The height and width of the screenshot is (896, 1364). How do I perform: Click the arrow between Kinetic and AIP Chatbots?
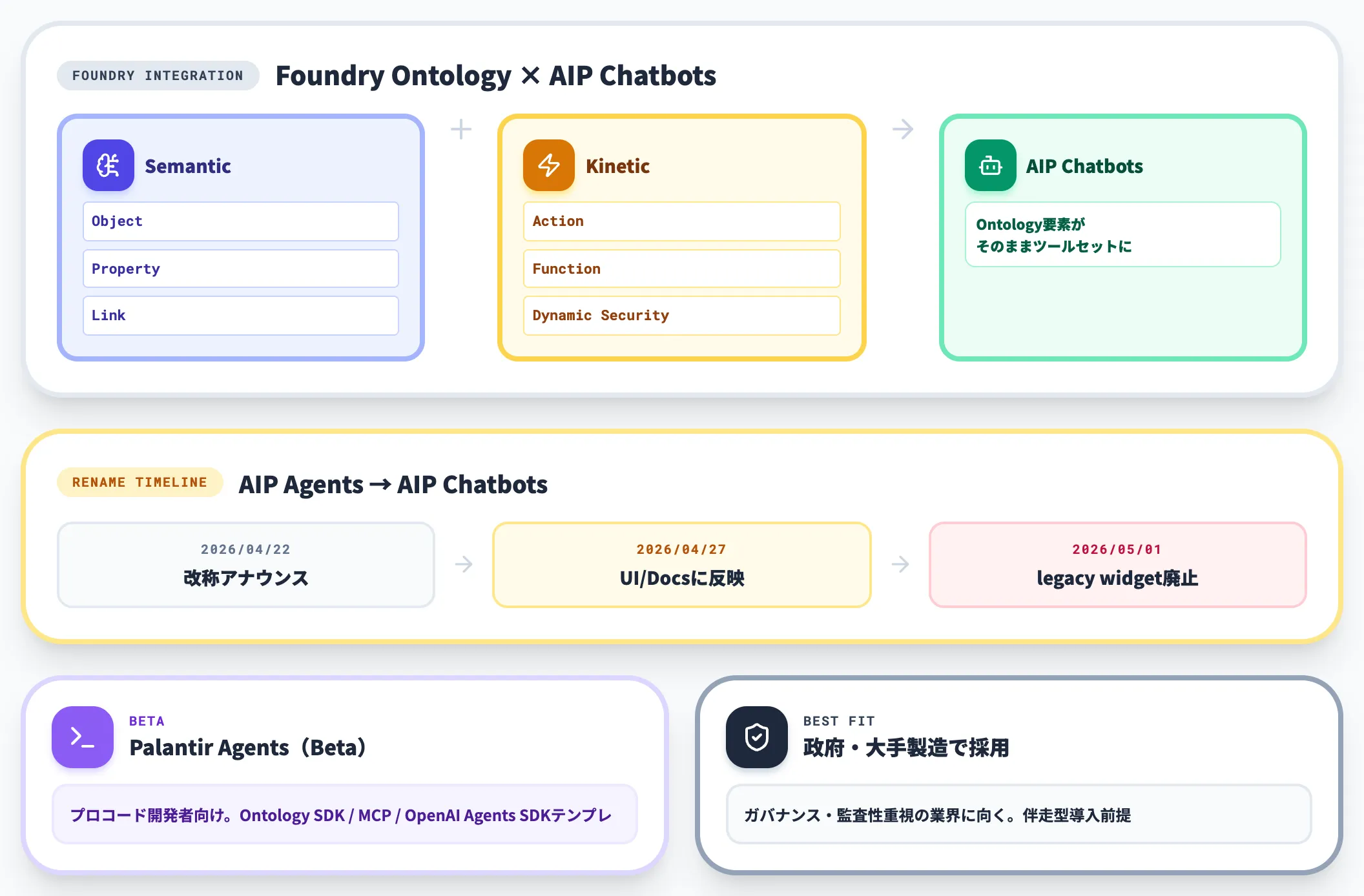tap(903, 129)
